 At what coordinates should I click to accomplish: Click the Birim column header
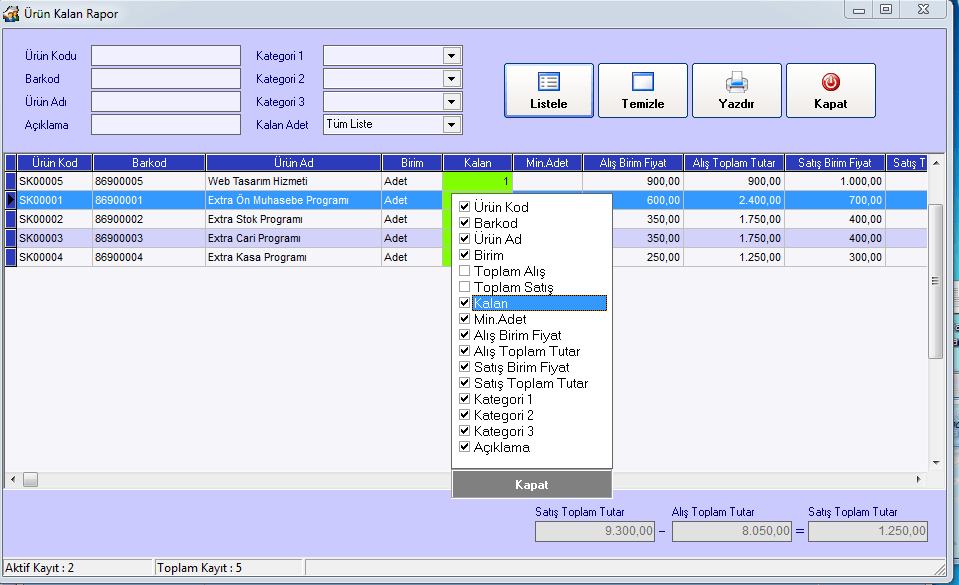pos(412,163)
